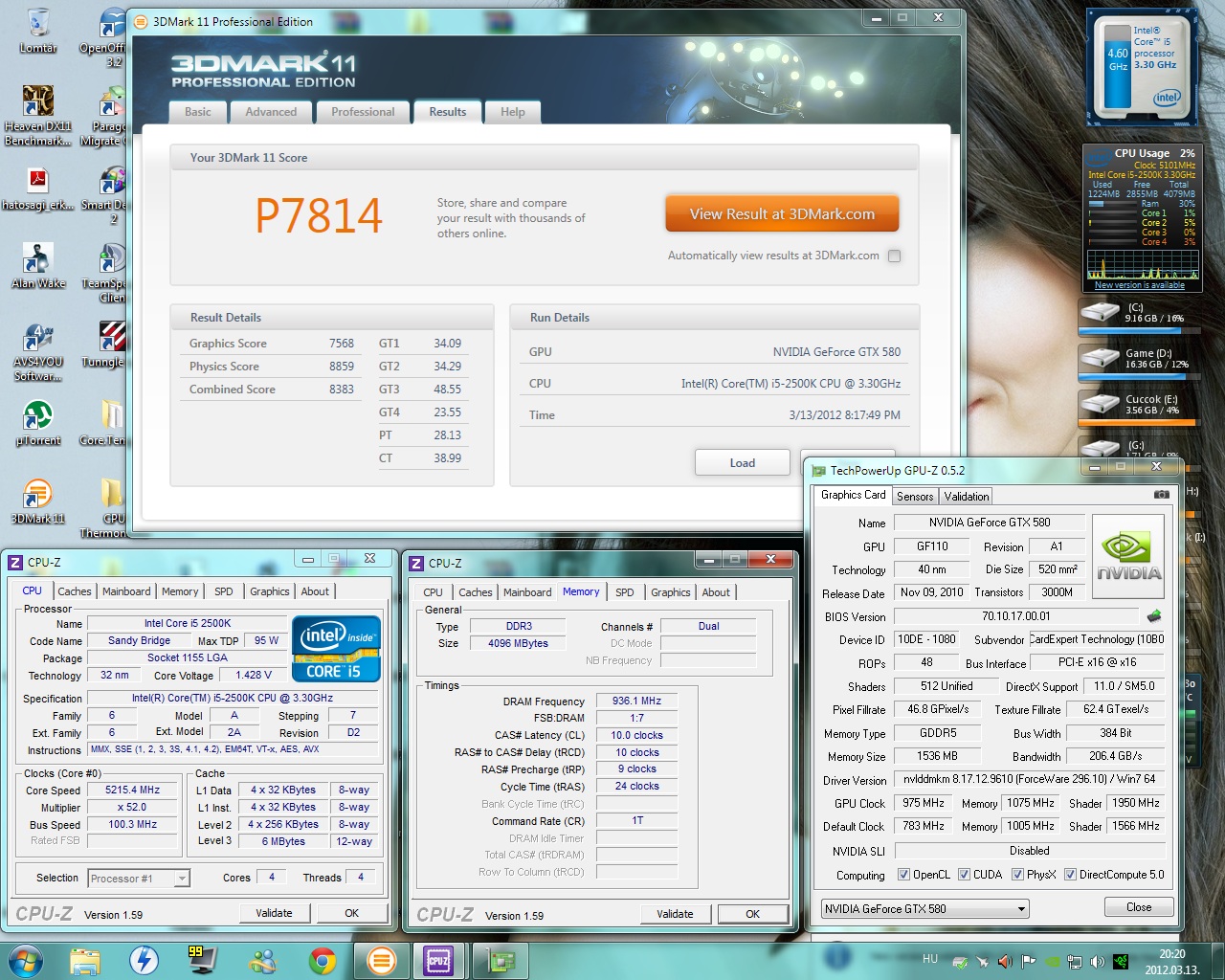Viewport: 1225px width, 980px height.
Task: Click View Result at 3DMark.com button
Action: (x=782, y=214)
